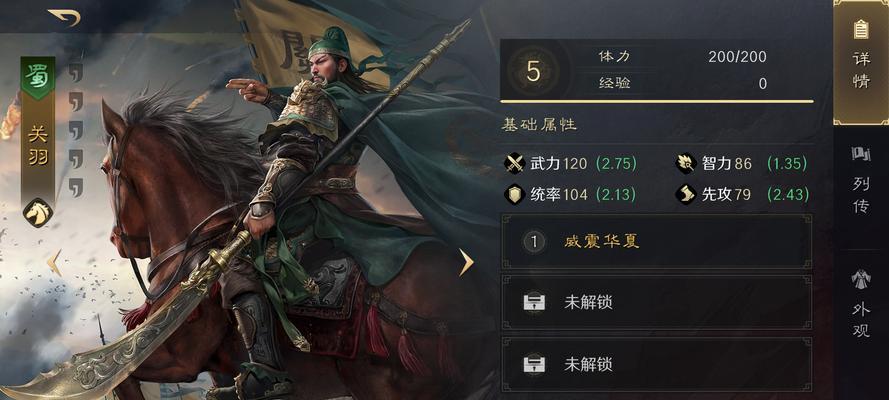Image resolution: width=889 pixels, height=400 pixels.
Task: Tap the gold experience progress bar
Action: click(x=657, y=101)
